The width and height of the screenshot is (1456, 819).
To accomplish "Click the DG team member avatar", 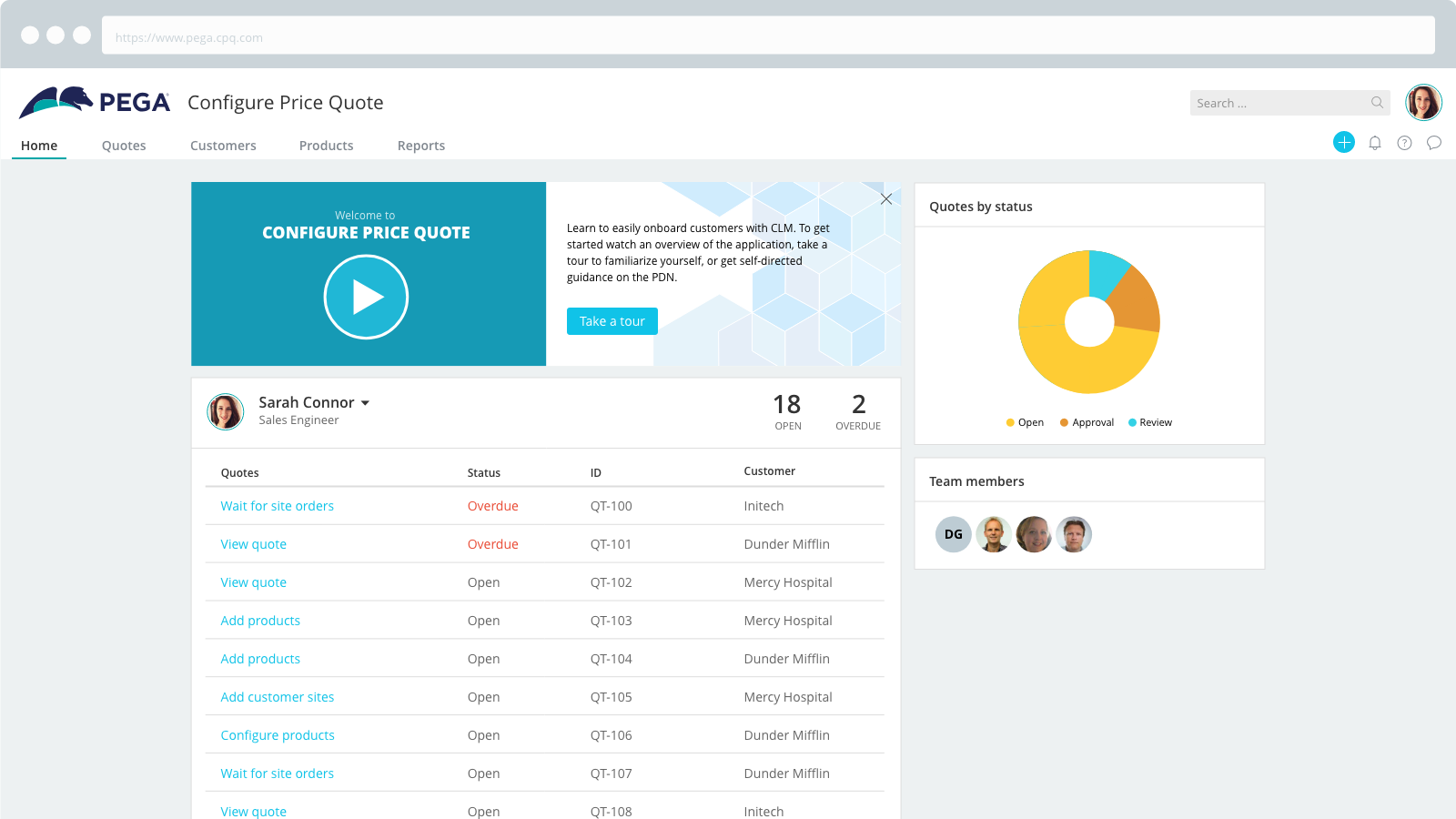I will coord(954,534).
